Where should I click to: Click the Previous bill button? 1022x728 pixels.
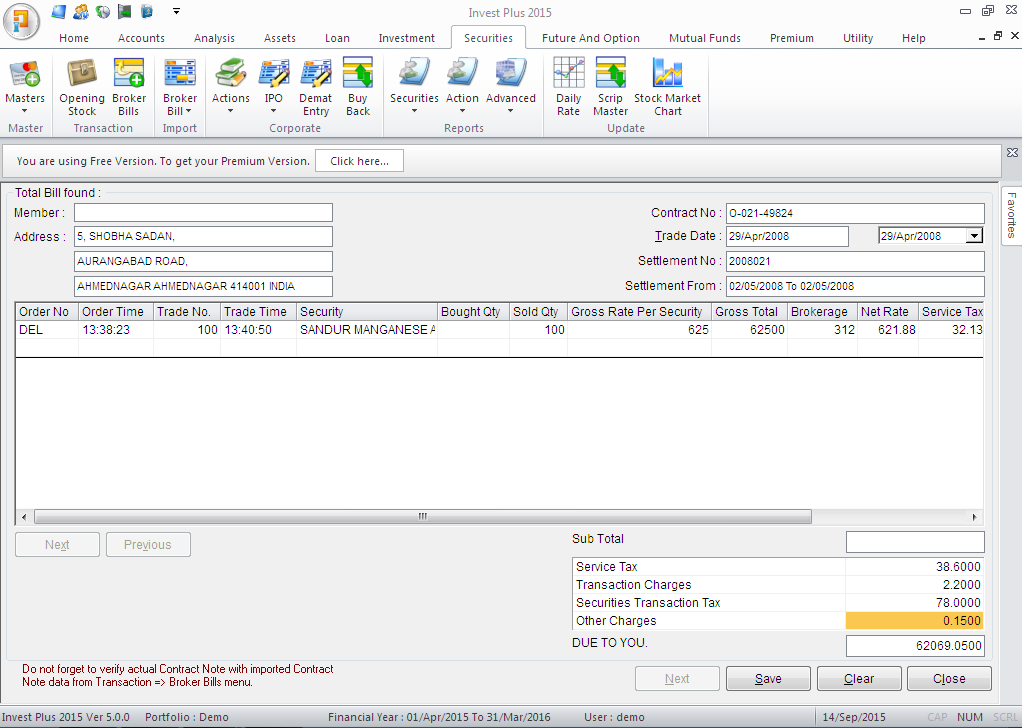(148, 545)
